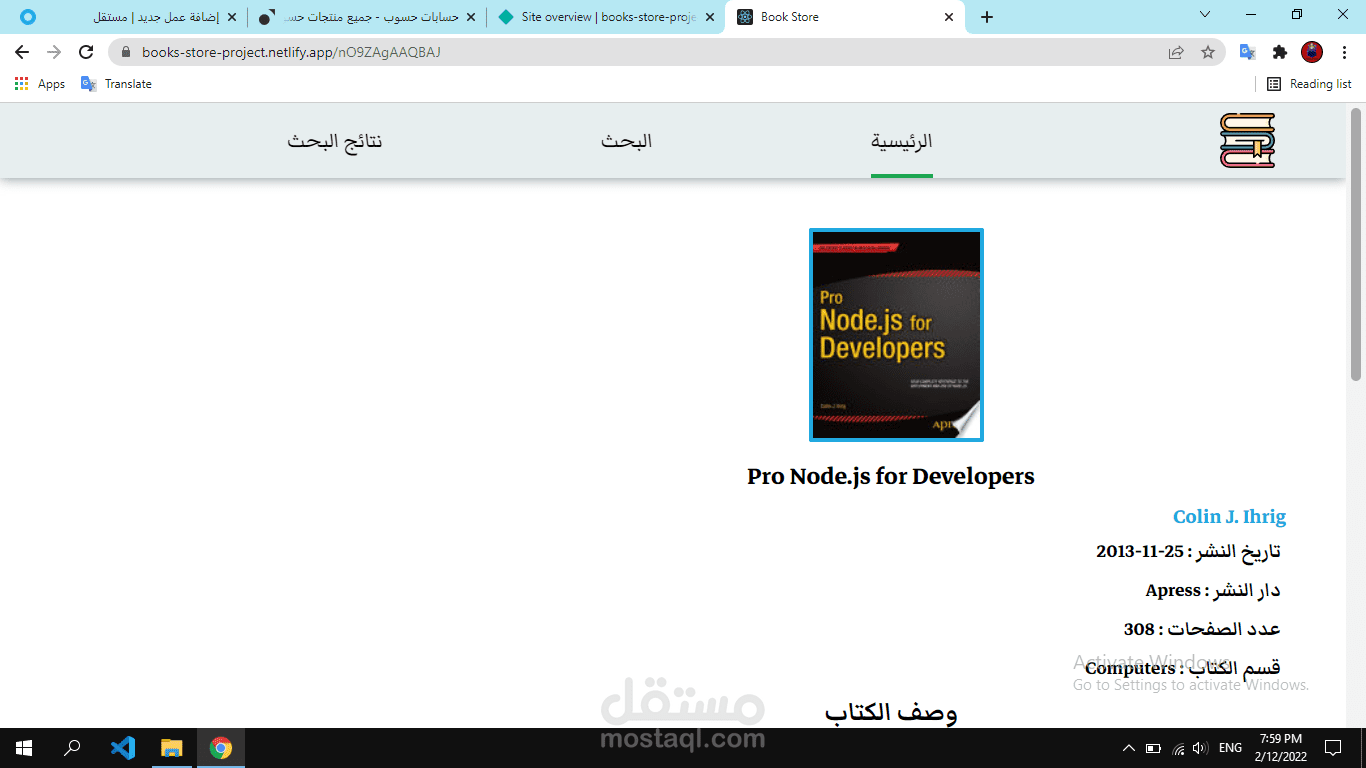Click the network Wi-Fi tray icon
The height and width of the screenshot is (768, 1366).
pyautogui.click(x=1178, y=748)
